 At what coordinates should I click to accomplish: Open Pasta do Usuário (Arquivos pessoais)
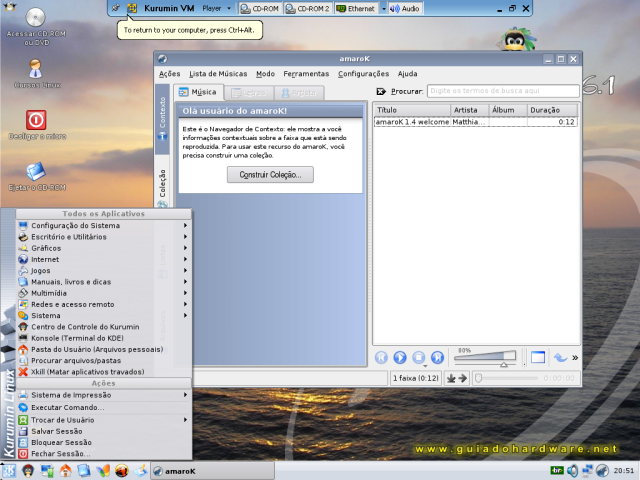tap(104, 349)
